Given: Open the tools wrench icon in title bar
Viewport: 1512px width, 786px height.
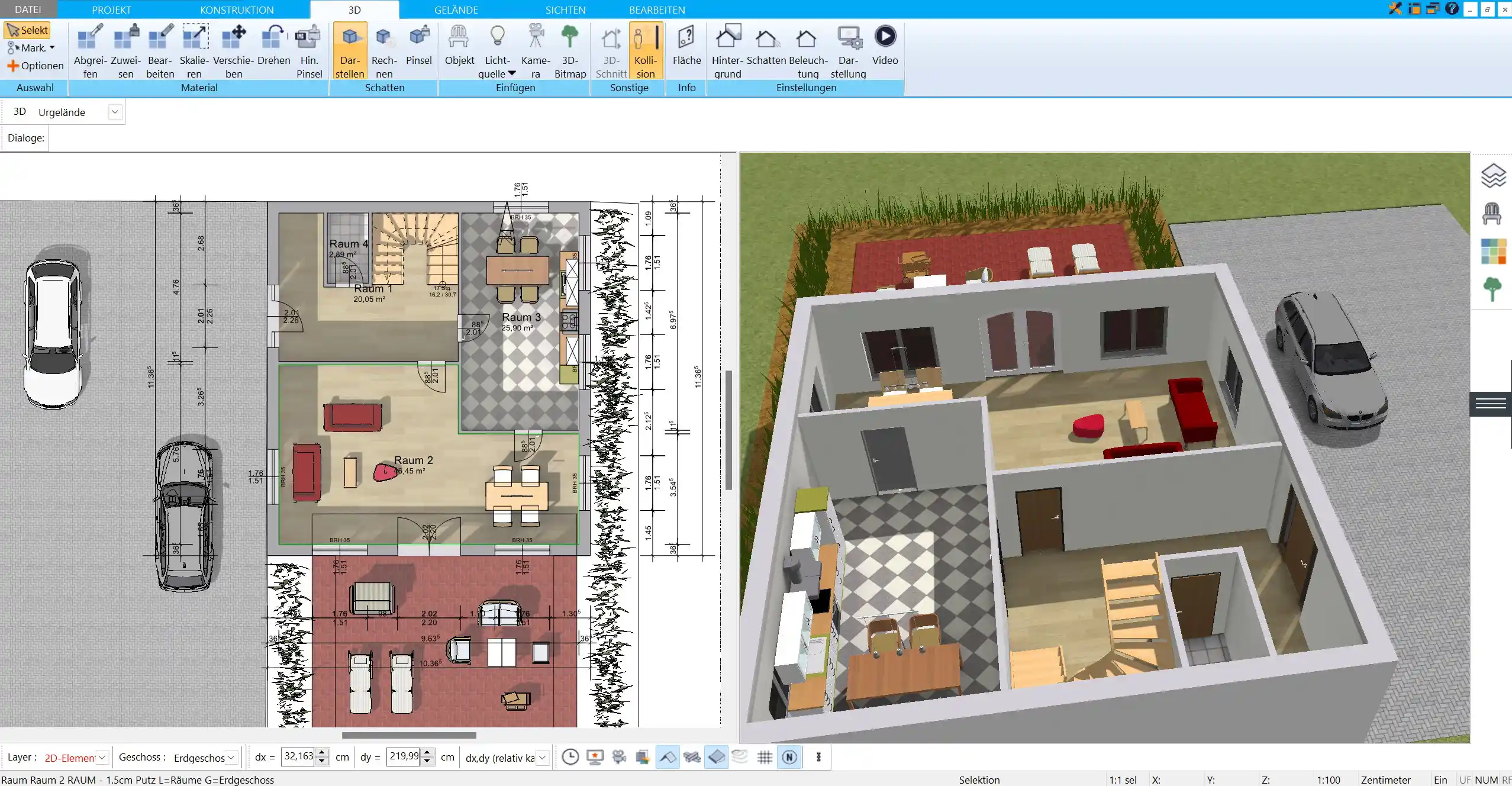Looking at the screenshot, I should click(1395, 9).
